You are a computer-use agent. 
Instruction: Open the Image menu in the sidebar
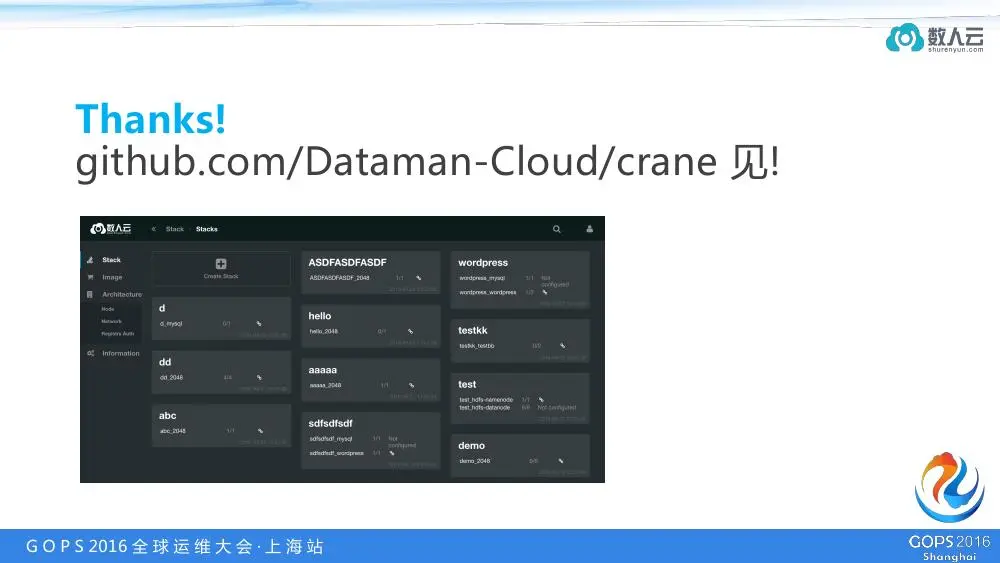coord(112,277)
